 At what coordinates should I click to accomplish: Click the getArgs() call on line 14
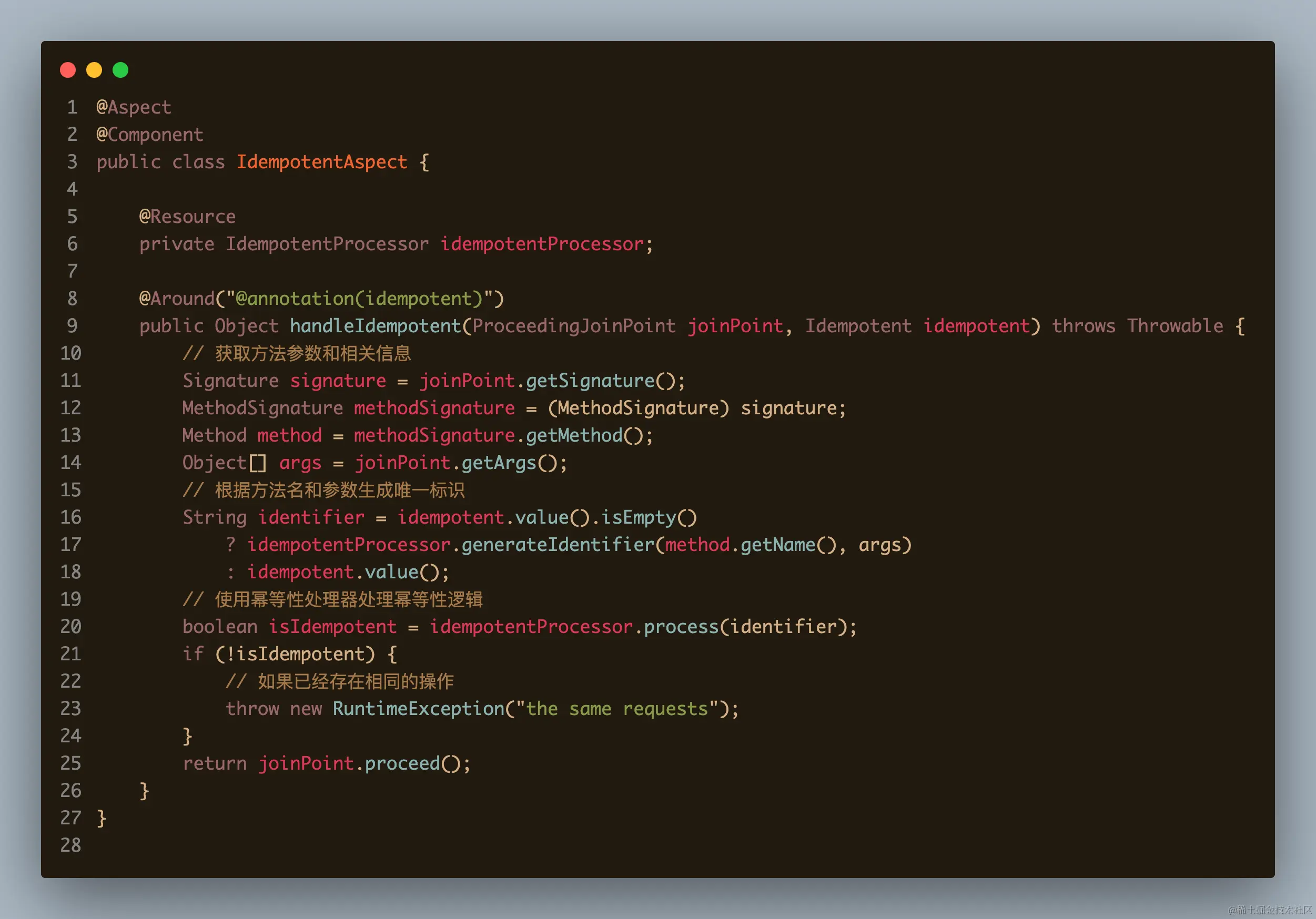click(509, 463)
